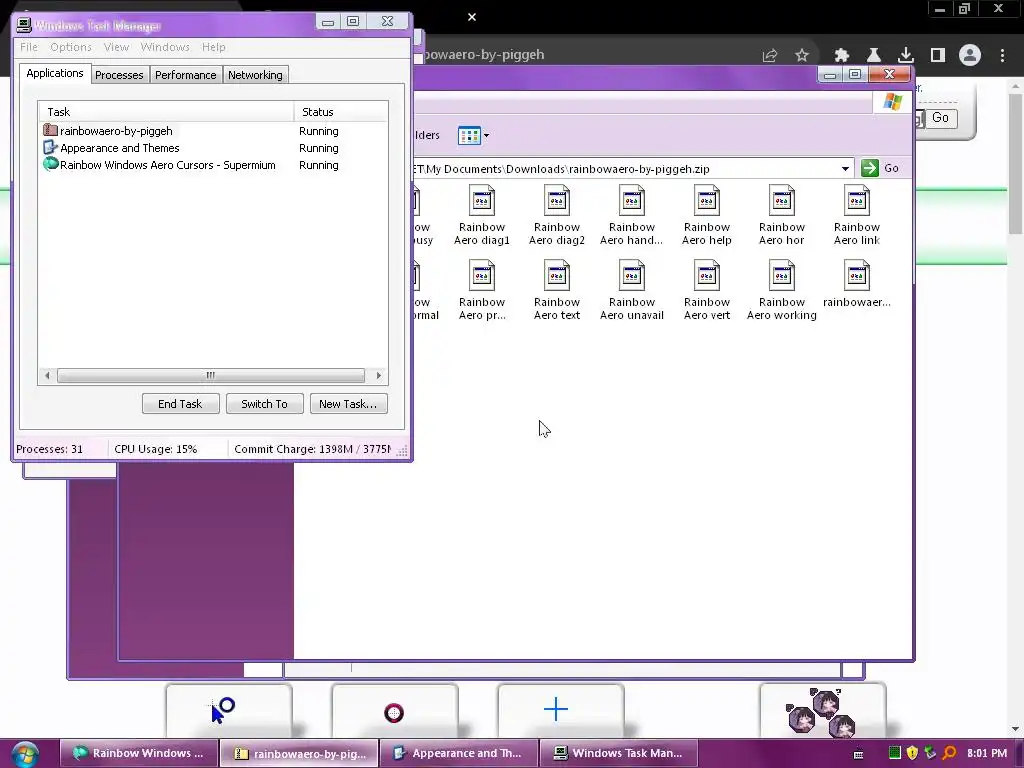Click the End Task button

pyautogui.click(x=180, y=404)
